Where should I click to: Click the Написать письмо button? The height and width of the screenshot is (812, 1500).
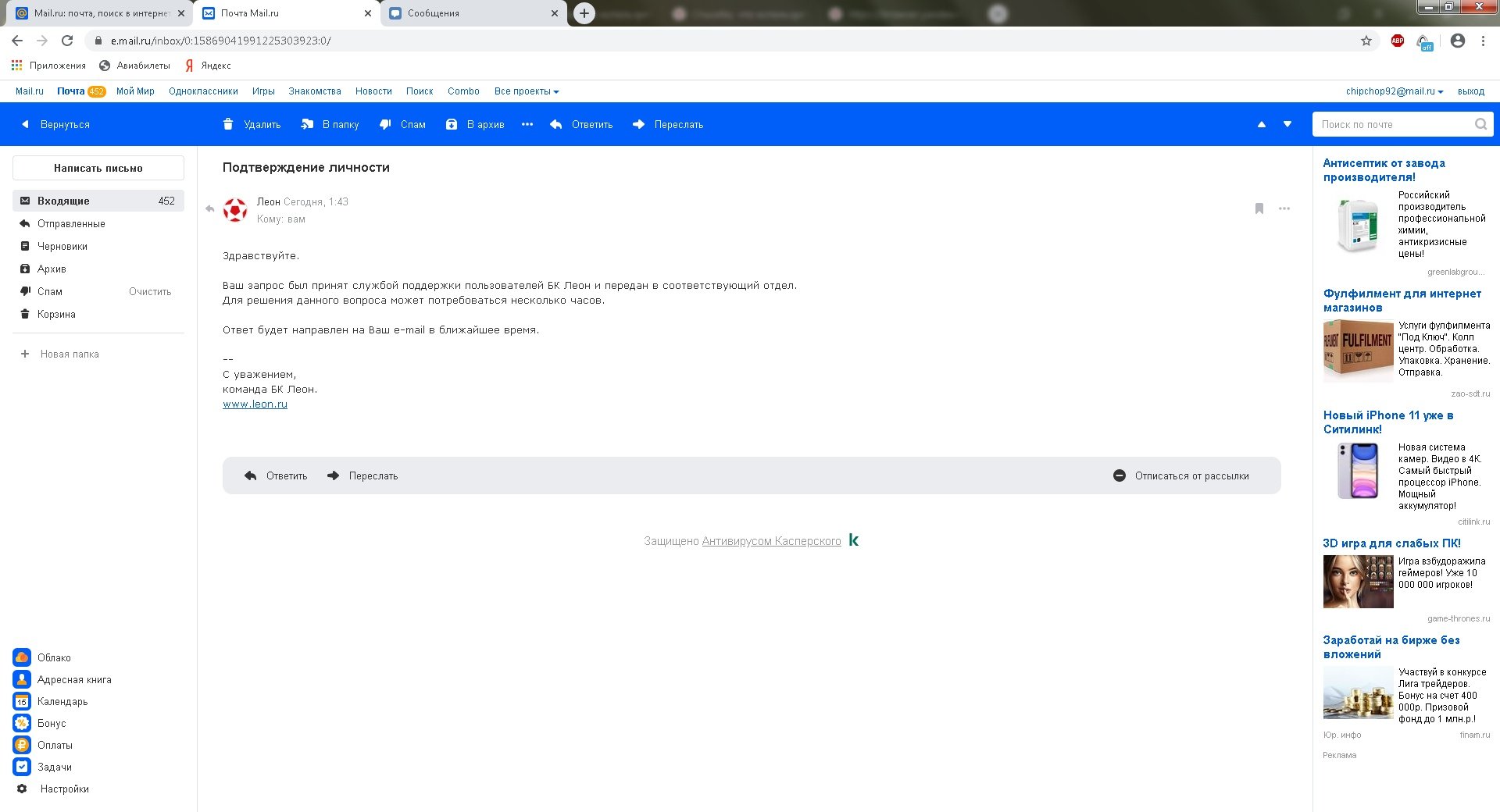[x=98, y=168]
